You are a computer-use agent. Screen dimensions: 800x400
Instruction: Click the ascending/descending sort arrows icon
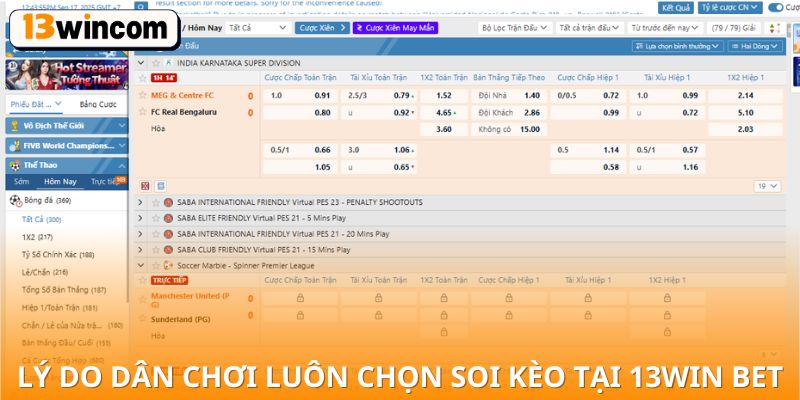[774, 28]
